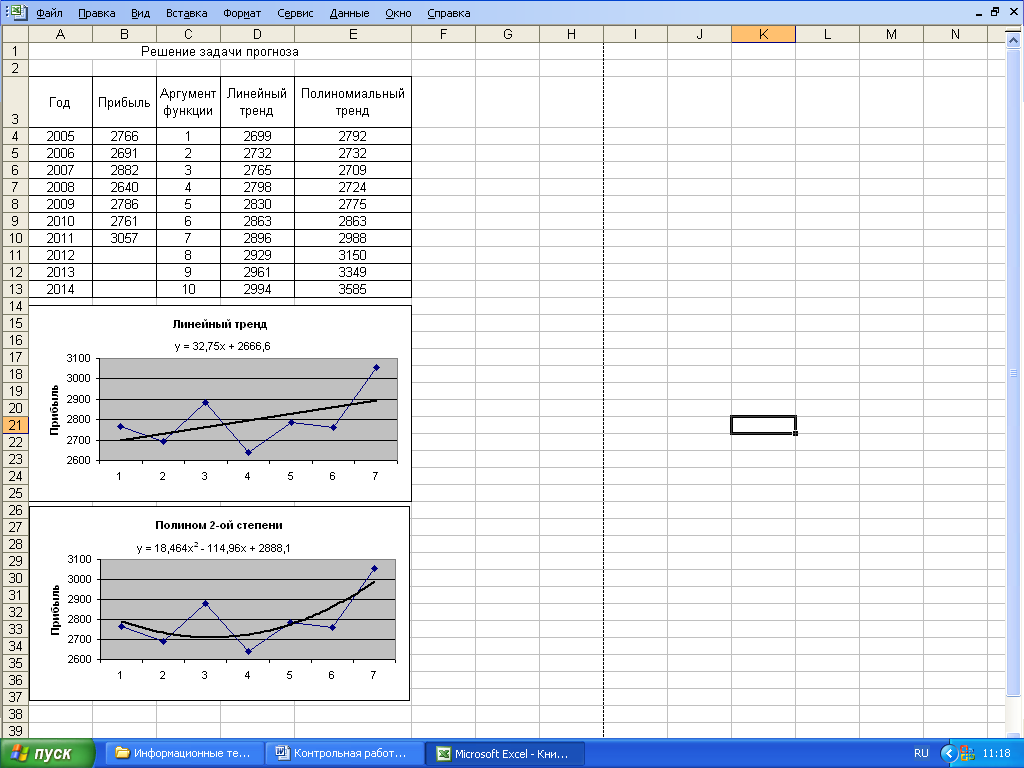Click the vertical scrollbar up arrow
Viewport: 1024px width, 768px height.
click(x=1013, y=40)
